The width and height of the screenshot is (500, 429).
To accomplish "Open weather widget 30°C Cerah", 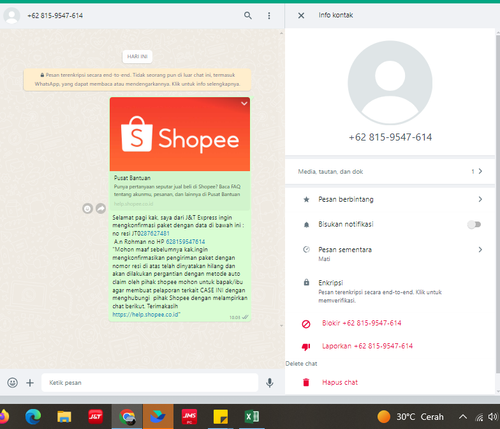I will (x=411, y=417).
